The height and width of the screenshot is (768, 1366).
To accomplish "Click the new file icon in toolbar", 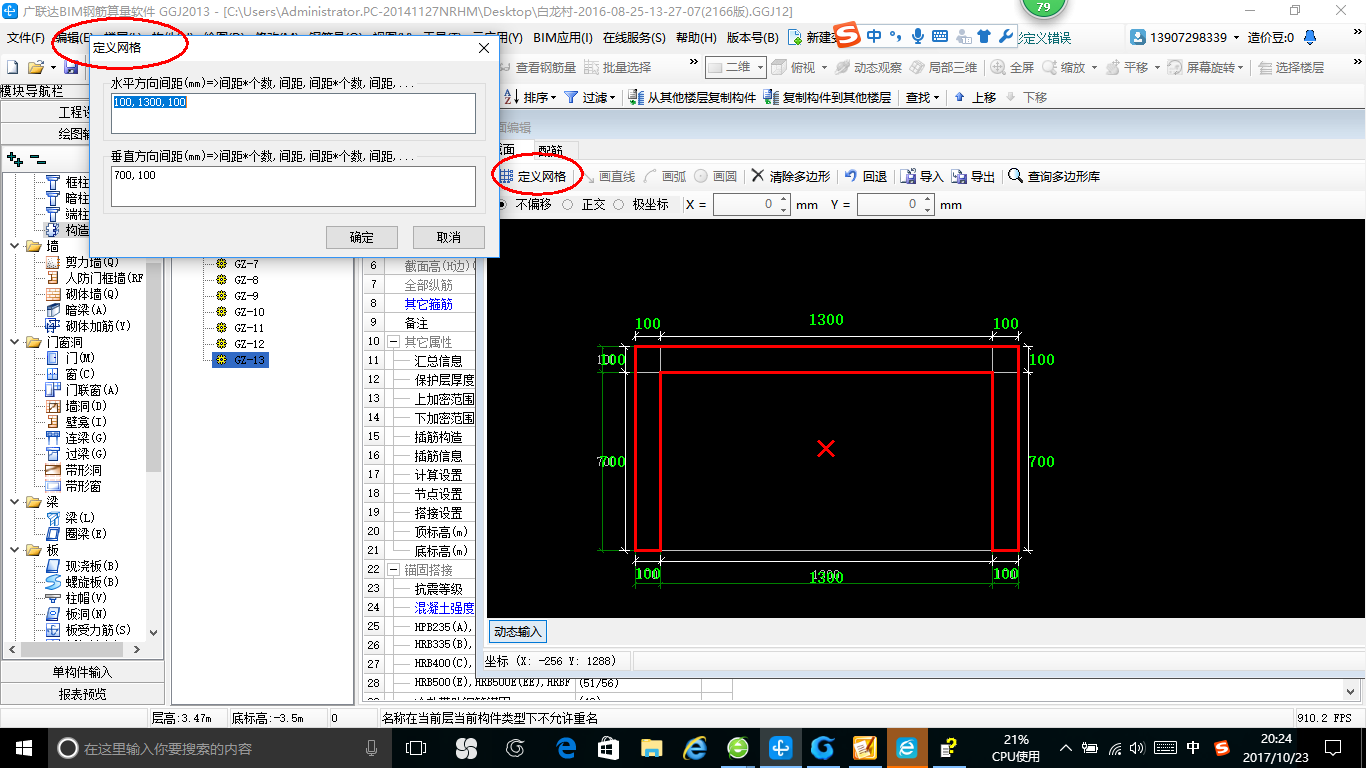I will click(x=13, y=67).
